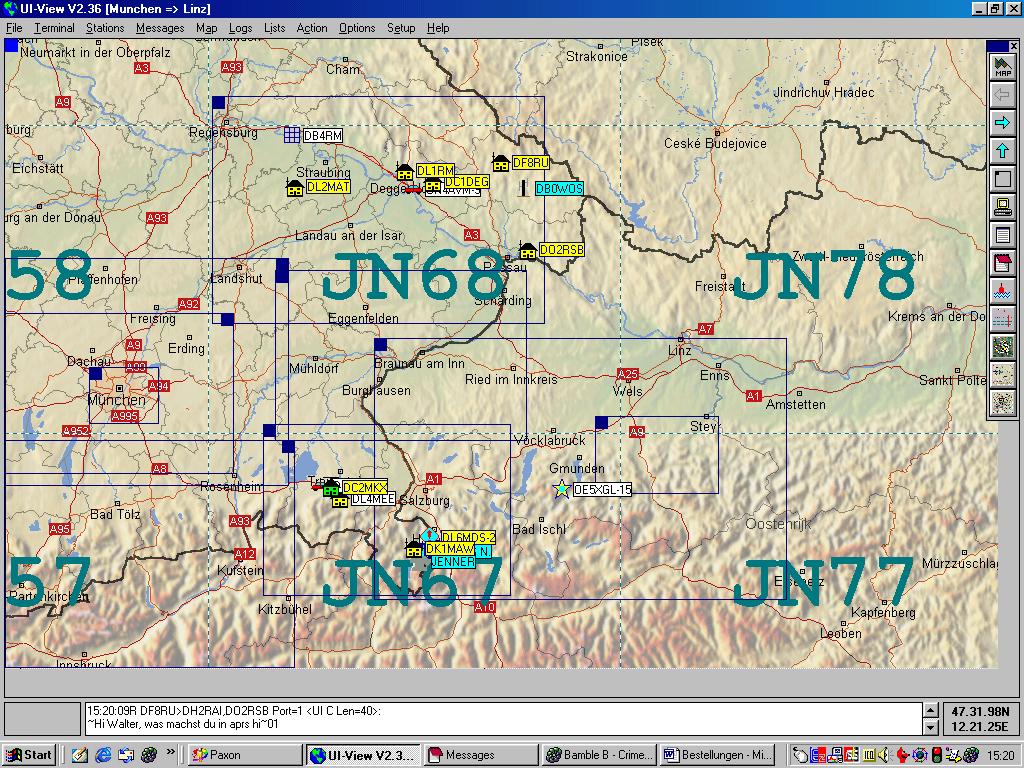Screen dimensions: 1024x768
Task: Select the DB0WOS station on map
Action: click(x=558, y=189)
